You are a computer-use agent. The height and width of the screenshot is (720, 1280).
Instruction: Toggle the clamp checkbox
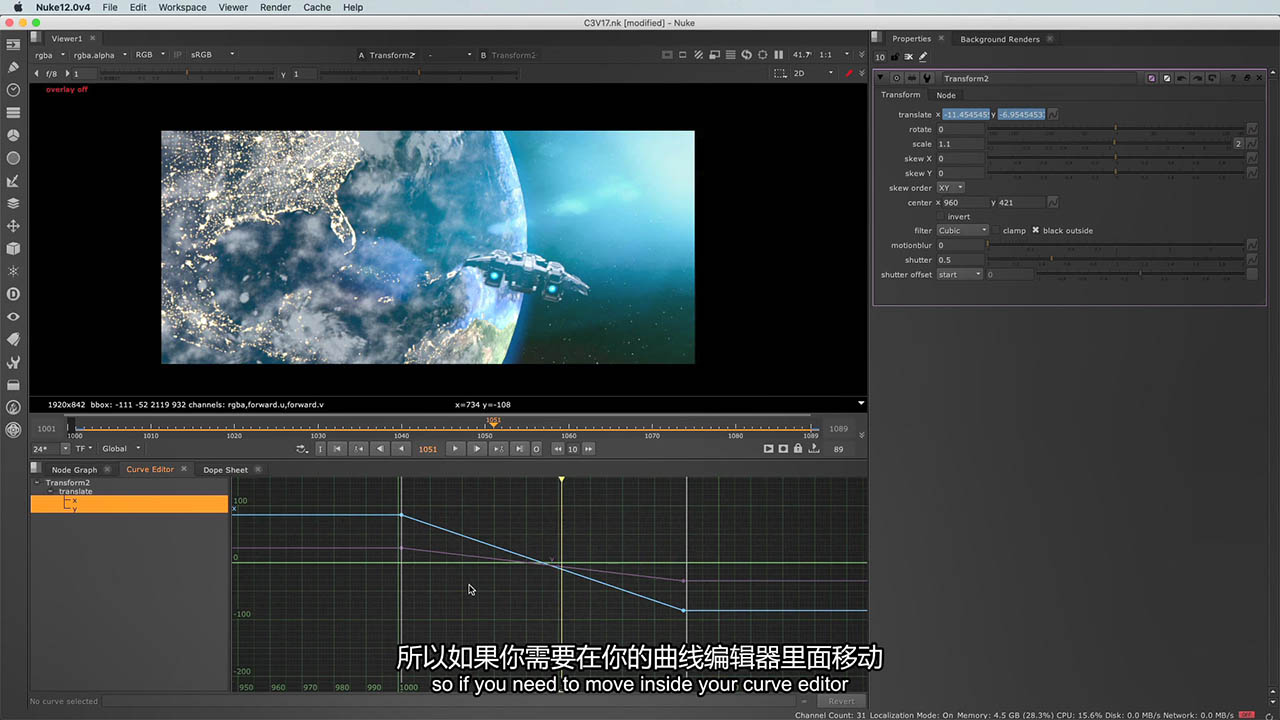click(x=997, y=230)
